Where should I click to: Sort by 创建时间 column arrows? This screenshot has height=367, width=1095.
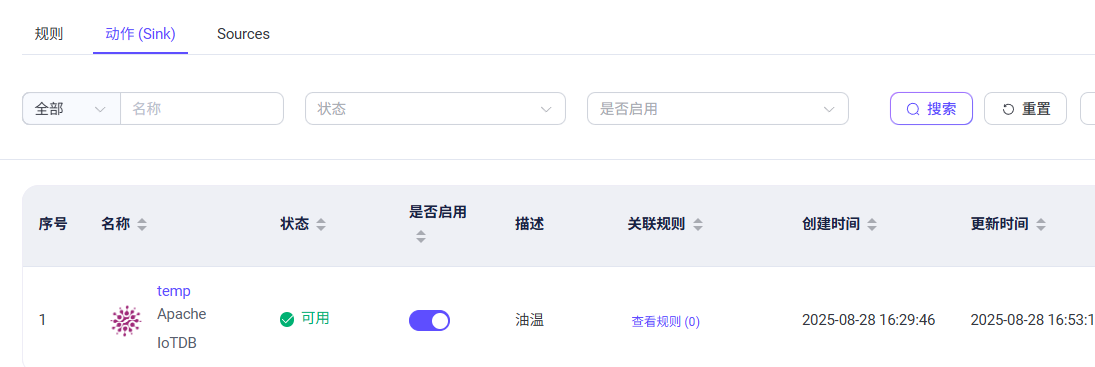coord(872,225)
